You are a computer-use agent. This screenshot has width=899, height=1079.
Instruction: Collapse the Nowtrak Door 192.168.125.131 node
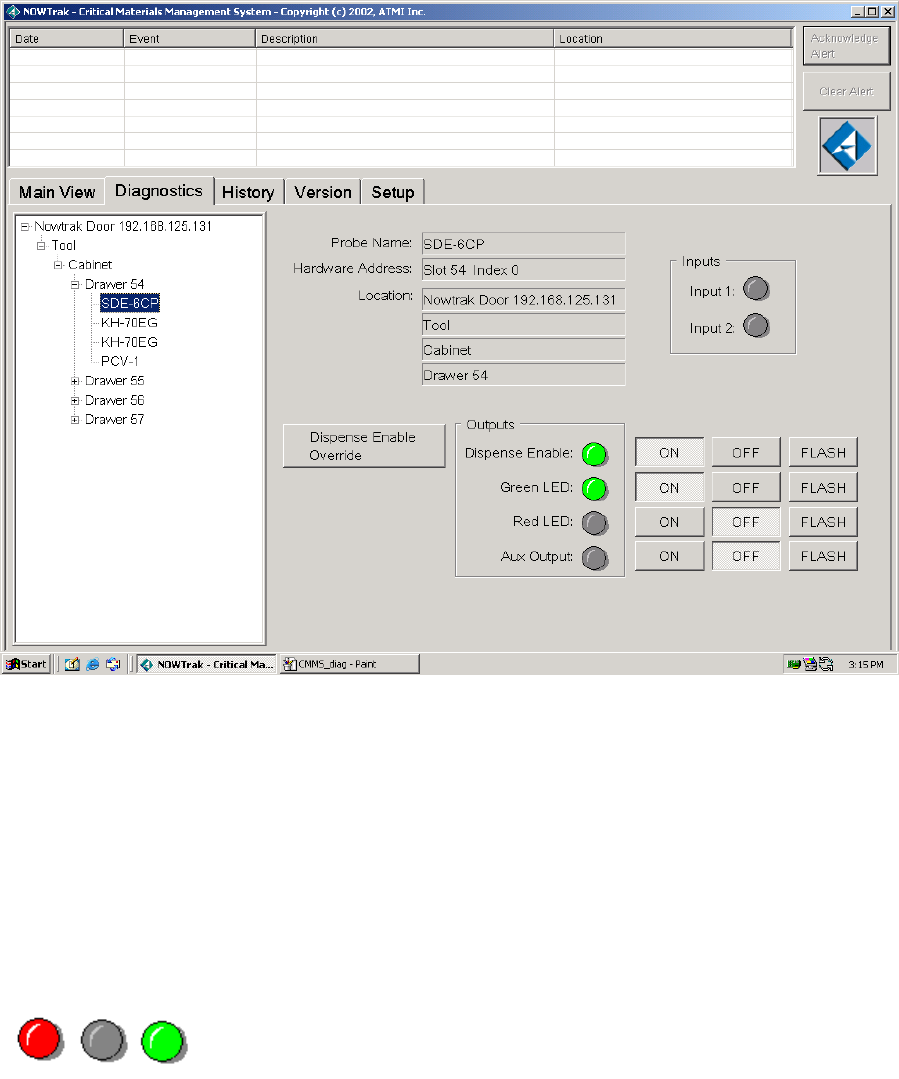[x=25, y=226]
